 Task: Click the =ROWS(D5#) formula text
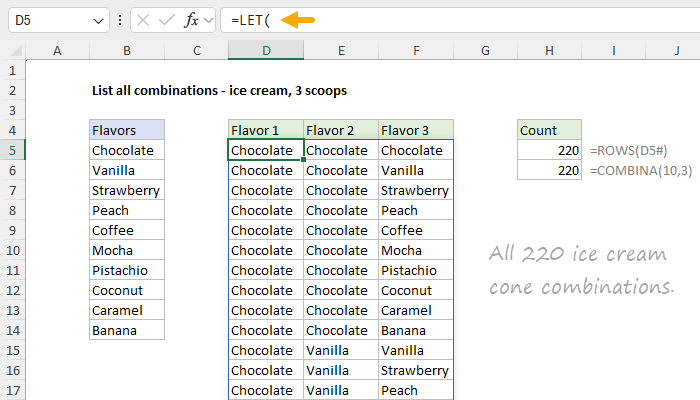pos(629,151)
